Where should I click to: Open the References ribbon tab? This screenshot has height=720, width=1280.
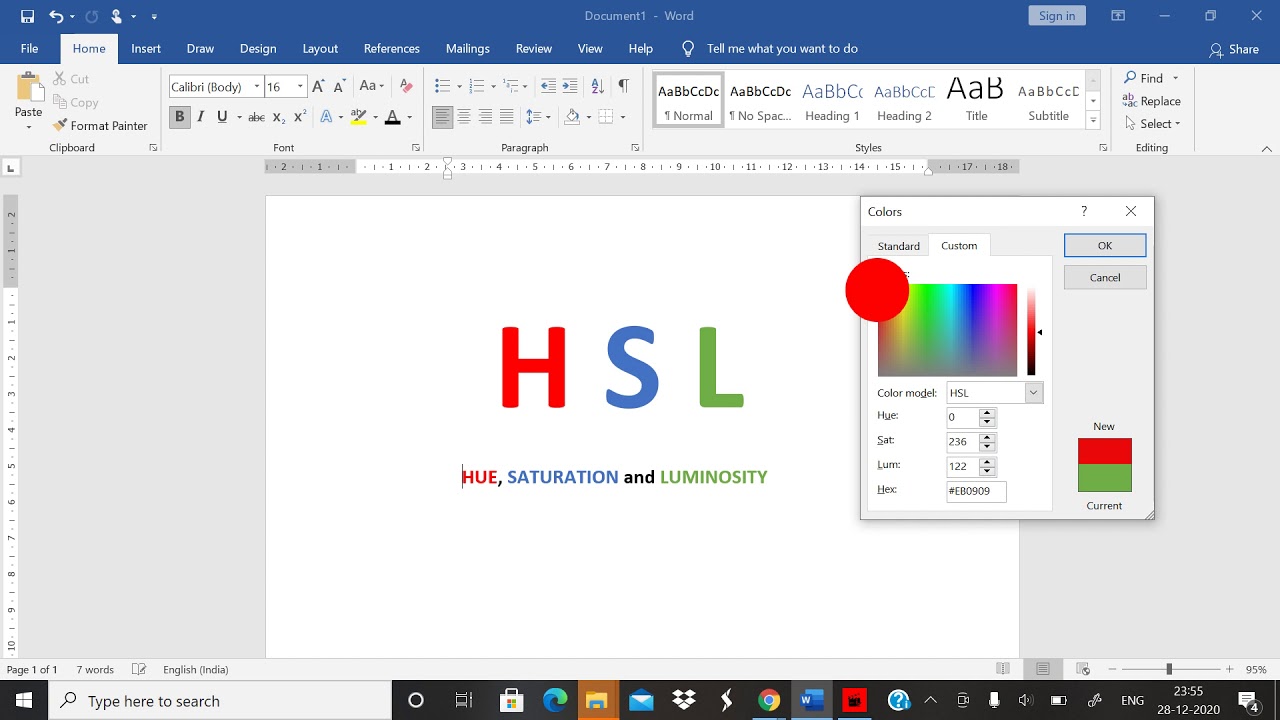pos(392,48)
